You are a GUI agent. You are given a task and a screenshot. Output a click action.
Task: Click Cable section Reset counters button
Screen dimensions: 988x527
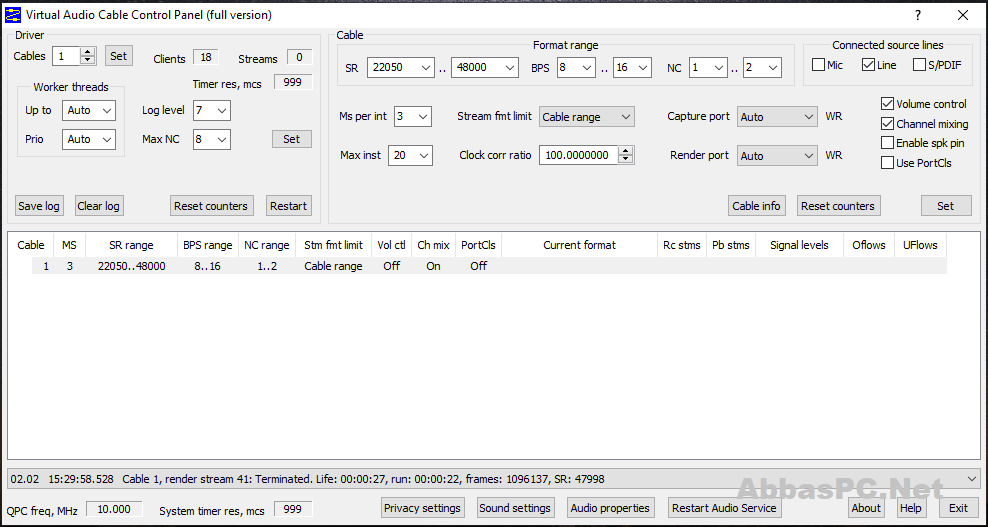pyautogui.click(x=838, y=206)
